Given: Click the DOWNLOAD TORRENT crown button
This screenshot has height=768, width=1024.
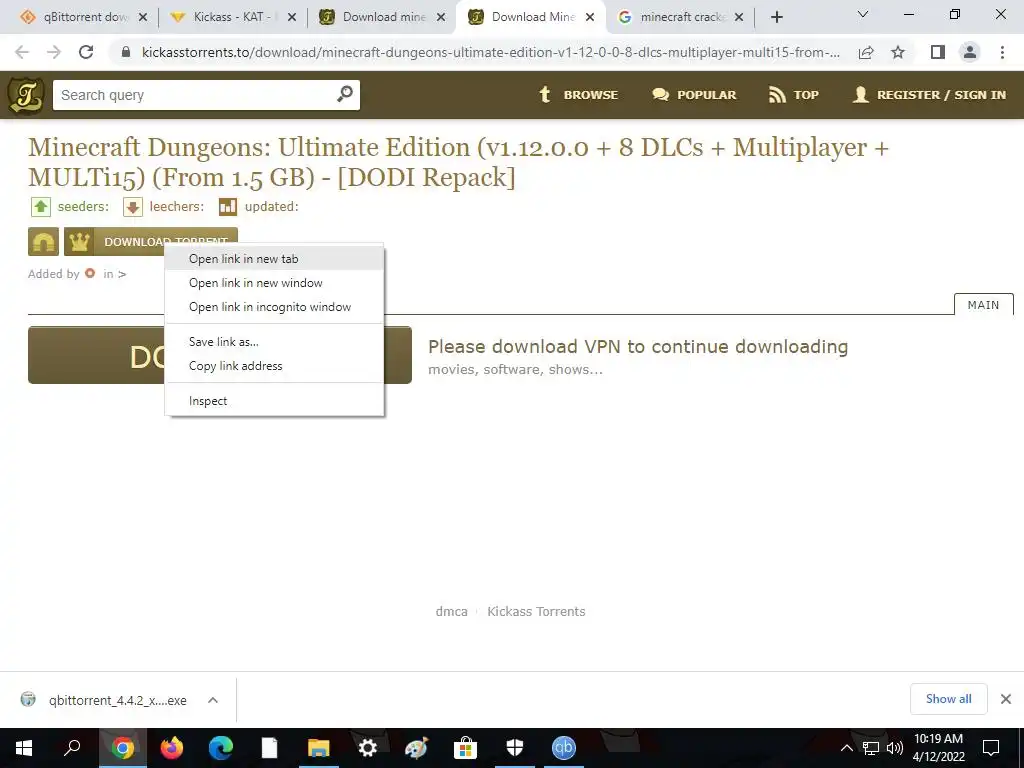Looking at the screenshot, I should 151,242.
